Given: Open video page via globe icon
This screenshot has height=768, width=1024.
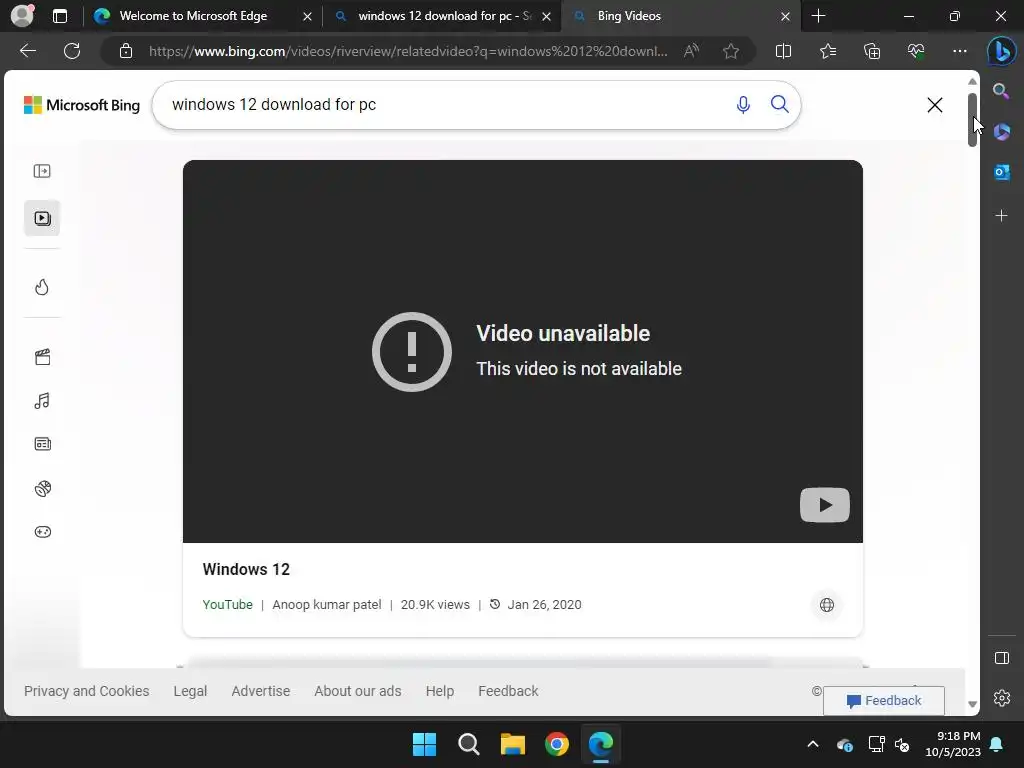Looking at the screenshot, I should click(x=826, y=605).
